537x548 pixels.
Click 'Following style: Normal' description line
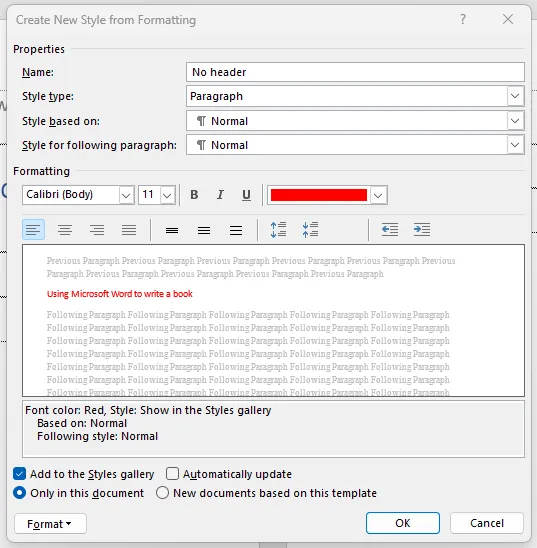97,436
